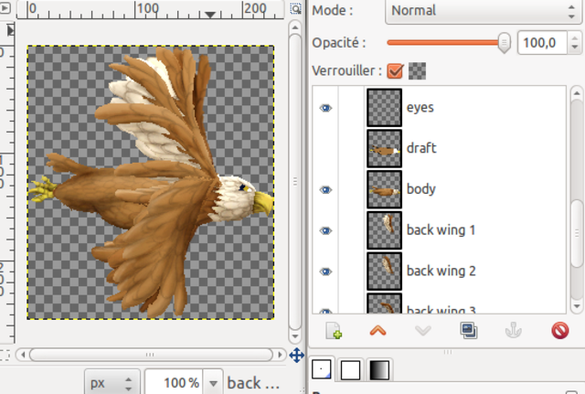Click the eagle's yellow beak on canvas
The image size is (585, 394).
tap(263, 203)
